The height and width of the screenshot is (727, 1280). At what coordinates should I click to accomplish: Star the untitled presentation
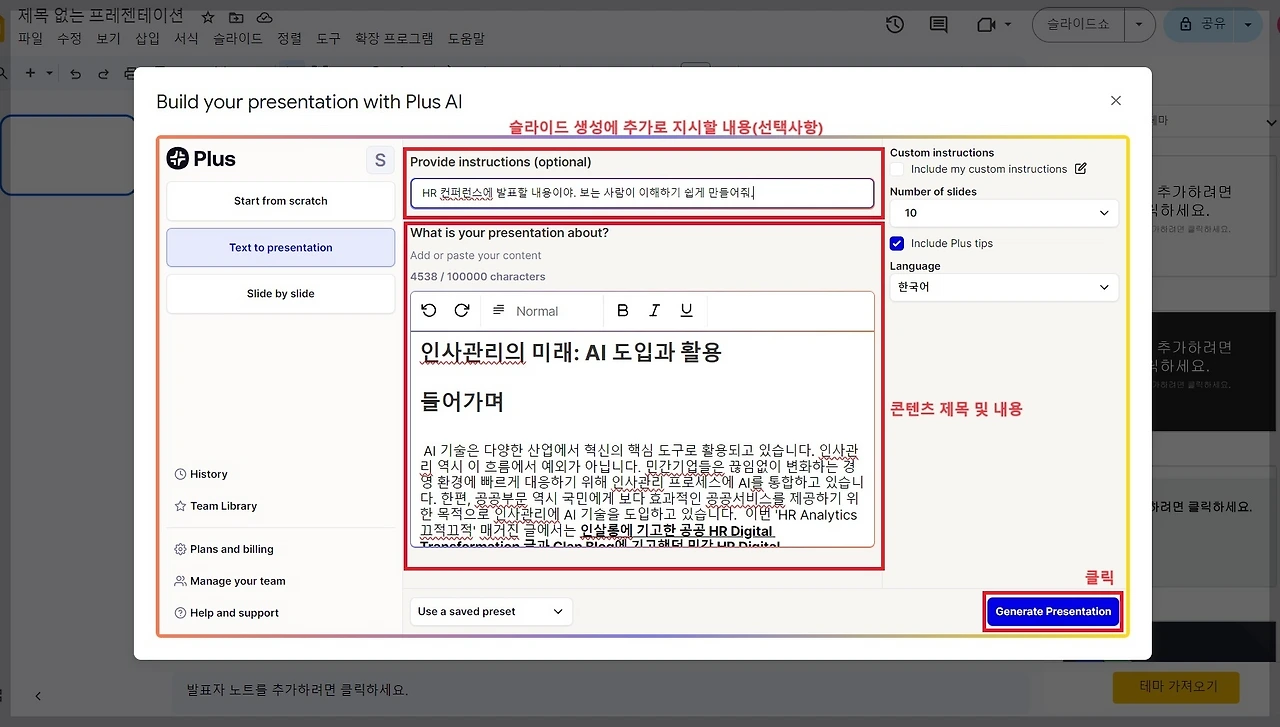[x=208, y=17]
